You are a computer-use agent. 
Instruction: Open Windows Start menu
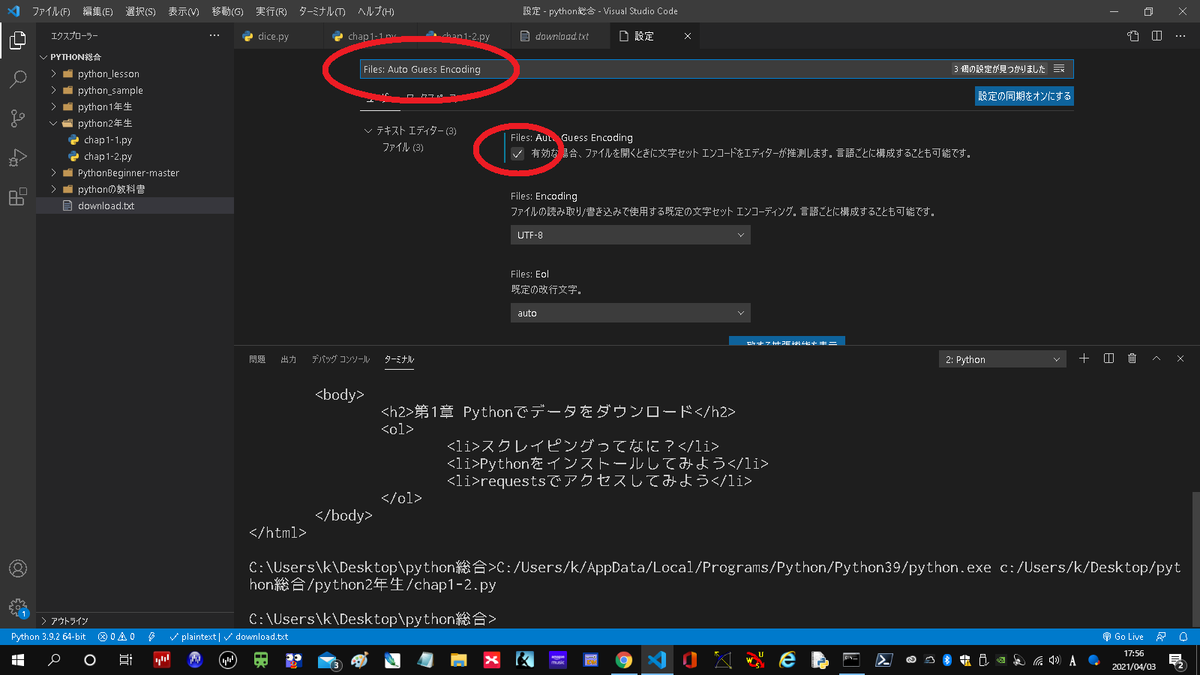(x=17, y=660)
